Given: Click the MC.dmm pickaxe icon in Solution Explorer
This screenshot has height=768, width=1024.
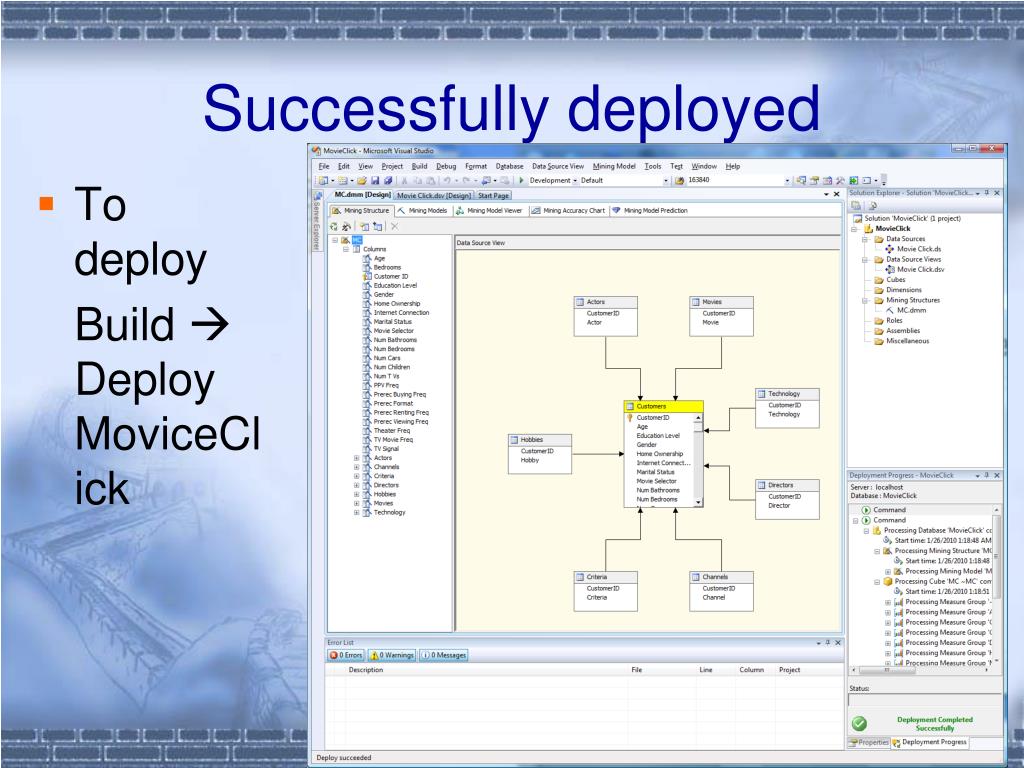Looking at the screenshot, I should point(889,310).
